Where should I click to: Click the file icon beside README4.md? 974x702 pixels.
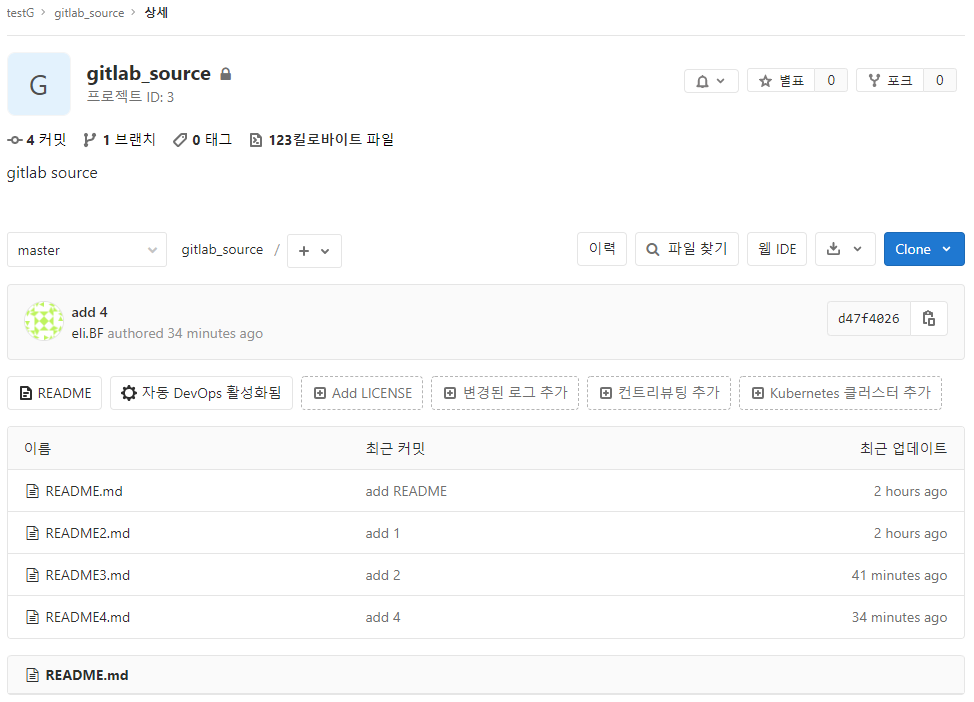32,618
